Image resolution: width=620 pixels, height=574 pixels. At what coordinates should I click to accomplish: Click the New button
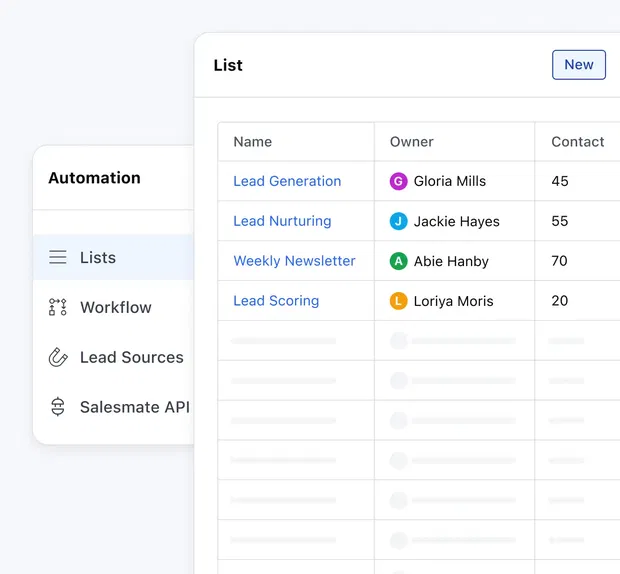point(579,65)
